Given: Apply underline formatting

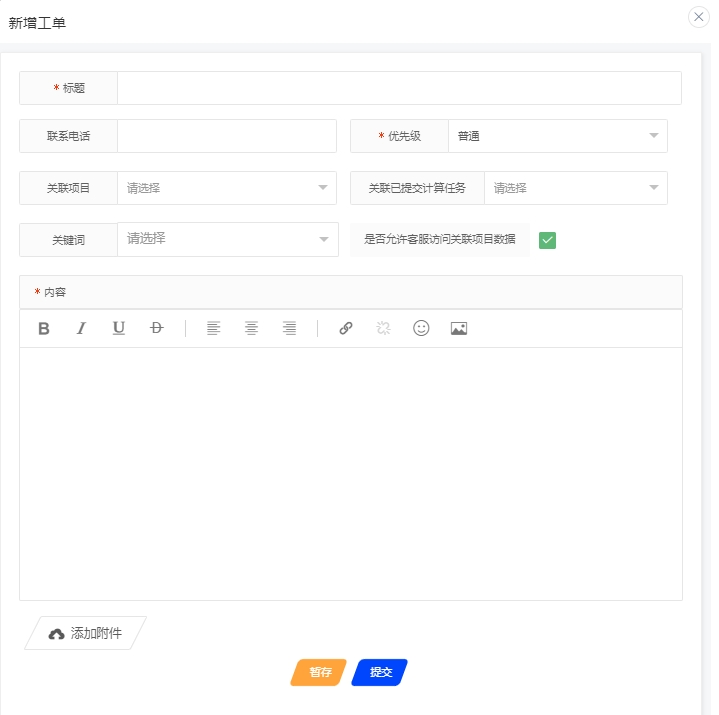Looking at the screenshot, I should pyautogui.click(x=119, y=328).
